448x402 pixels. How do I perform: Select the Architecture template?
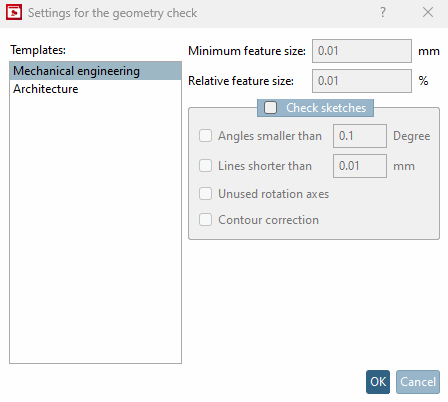click(x=96, y=89)
